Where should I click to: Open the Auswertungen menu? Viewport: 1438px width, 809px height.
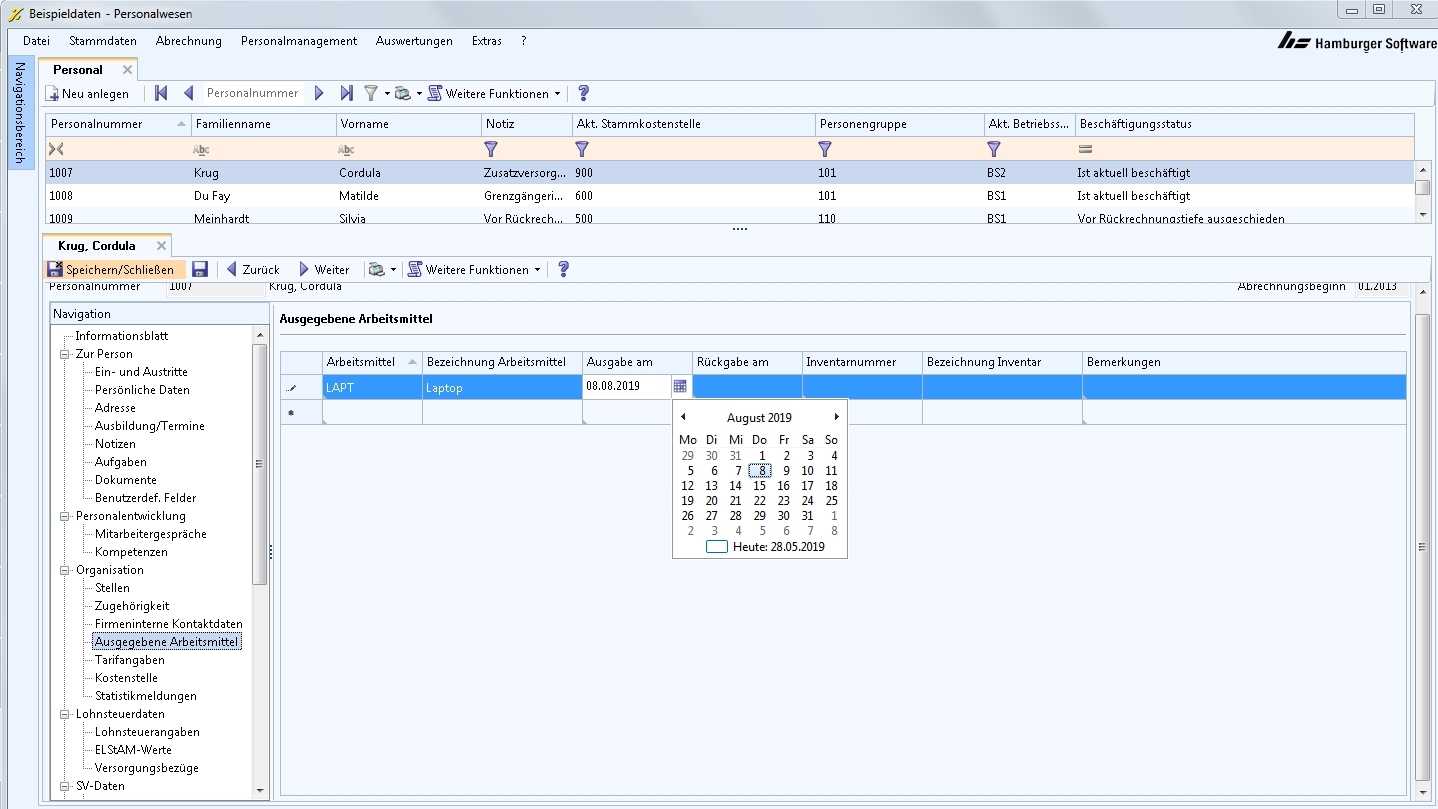tap(414, 41)
